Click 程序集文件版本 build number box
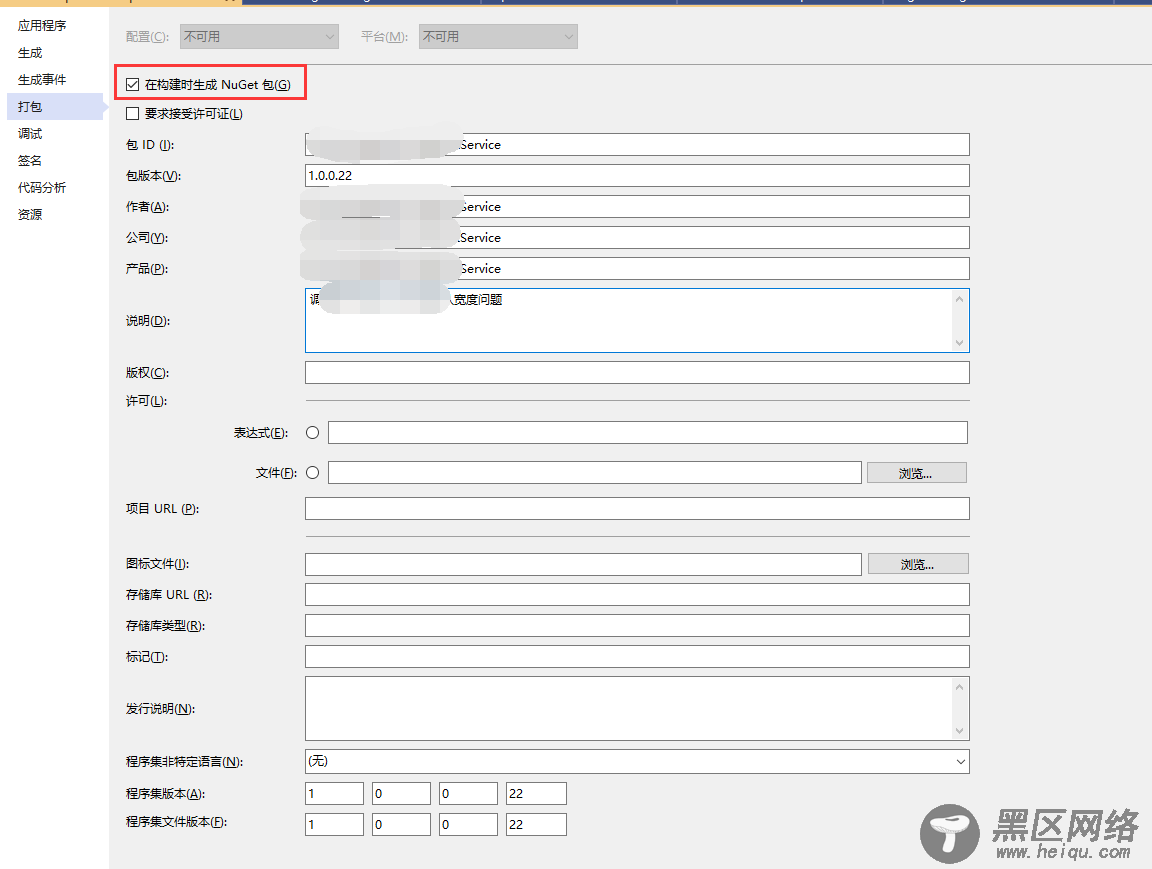 [x=468, y=824]
